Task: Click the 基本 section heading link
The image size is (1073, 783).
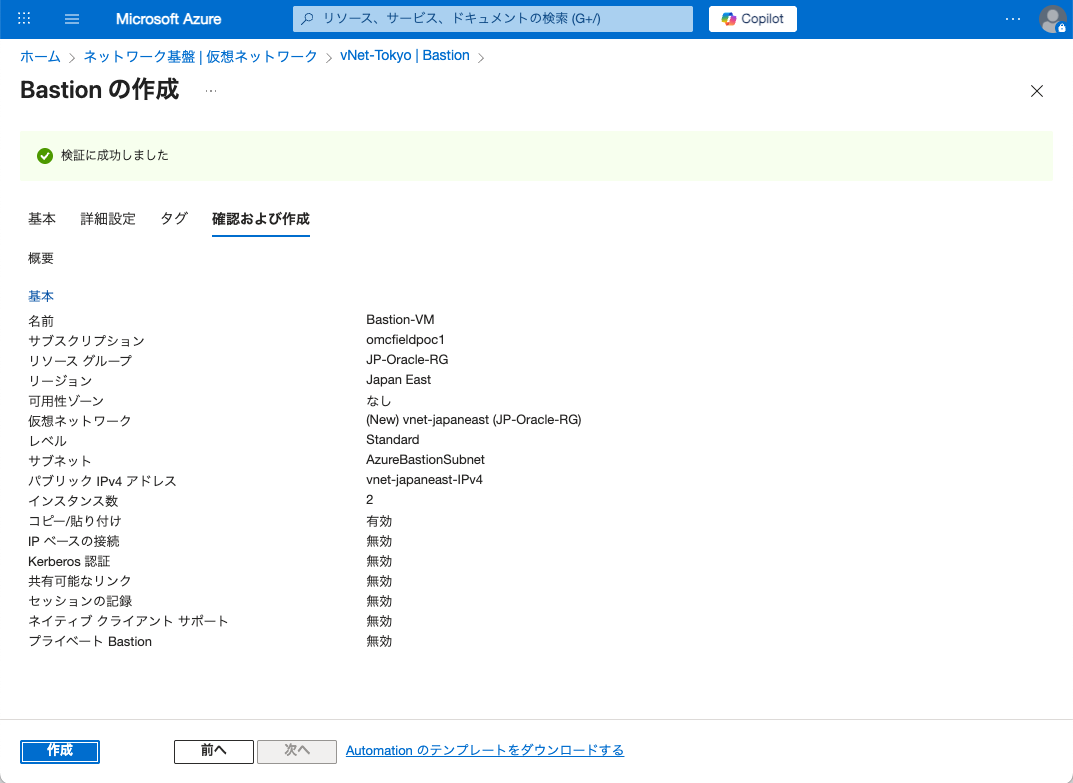Action: pos(41,296)
